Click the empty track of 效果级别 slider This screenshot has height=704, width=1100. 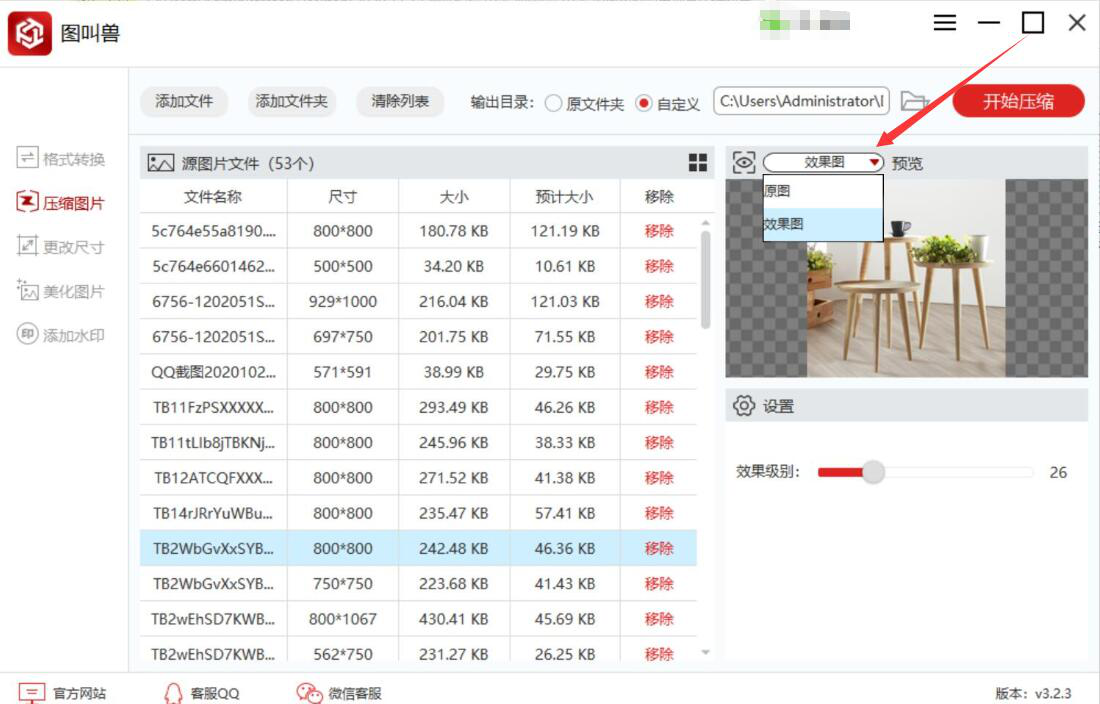point(958,472)
